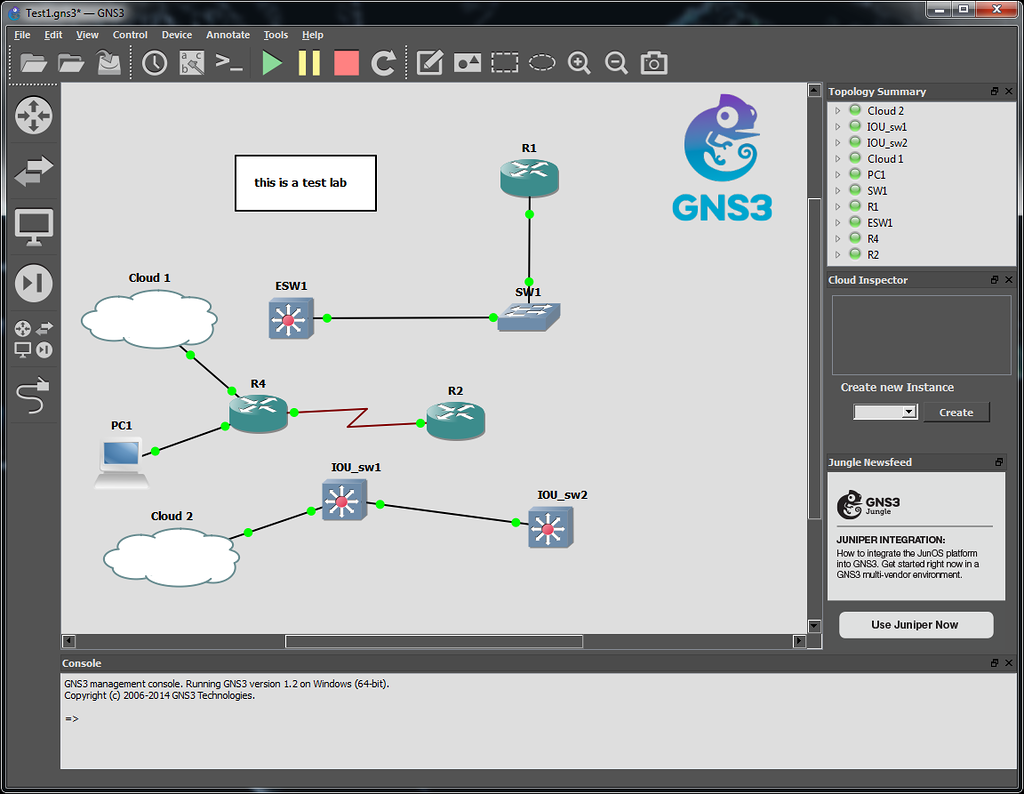Close the Topology Summary panel
The width and height of the screenshot is (1024, 794).
pyautogui.click(x=1009, y=91)
